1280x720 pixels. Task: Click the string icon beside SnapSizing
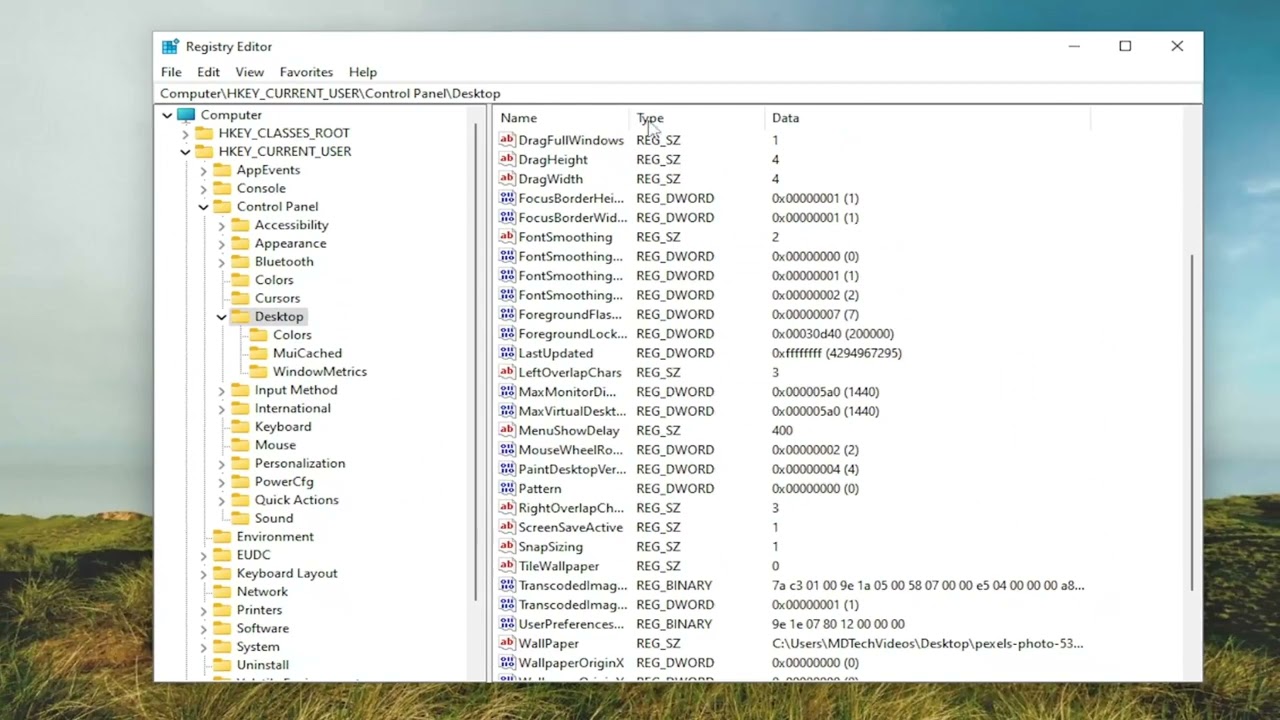click(507, 547)
